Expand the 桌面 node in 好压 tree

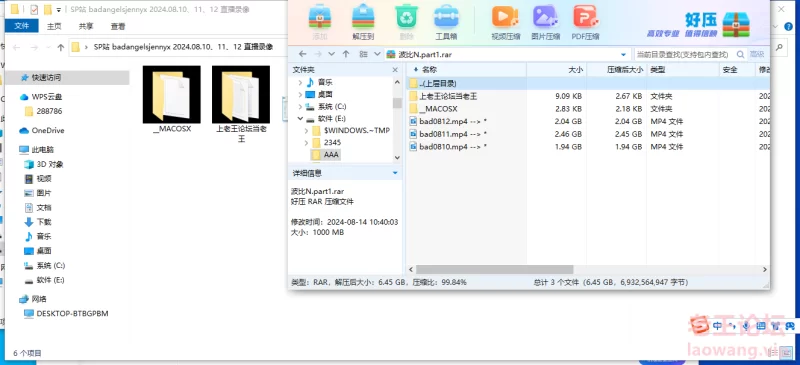299,94
